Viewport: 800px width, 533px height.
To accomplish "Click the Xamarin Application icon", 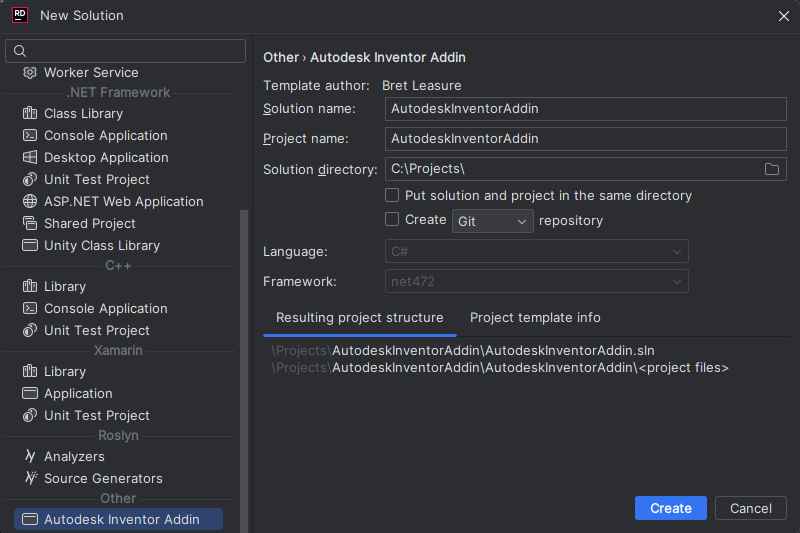I will tap(30, 393).
